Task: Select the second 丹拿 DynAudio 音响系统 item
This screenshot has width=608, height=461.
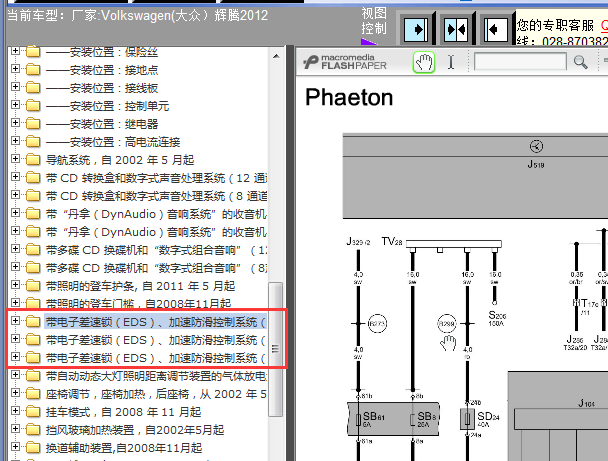Action: click(x=156, y=232)
